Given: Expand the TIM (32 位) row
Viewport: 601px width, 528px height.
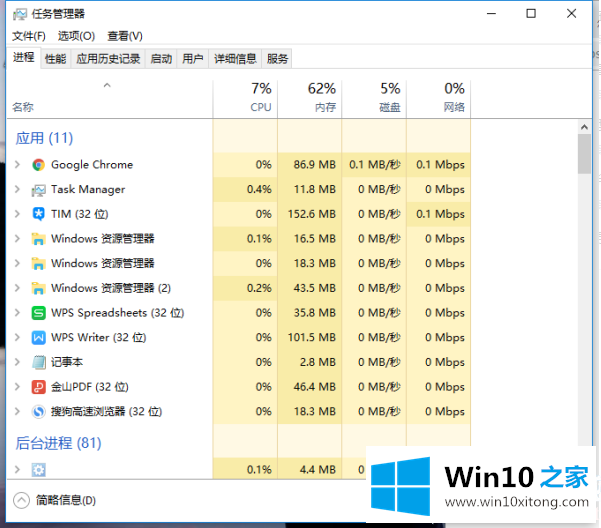Looking at the screenshot, I should click(x=17, y=214).
